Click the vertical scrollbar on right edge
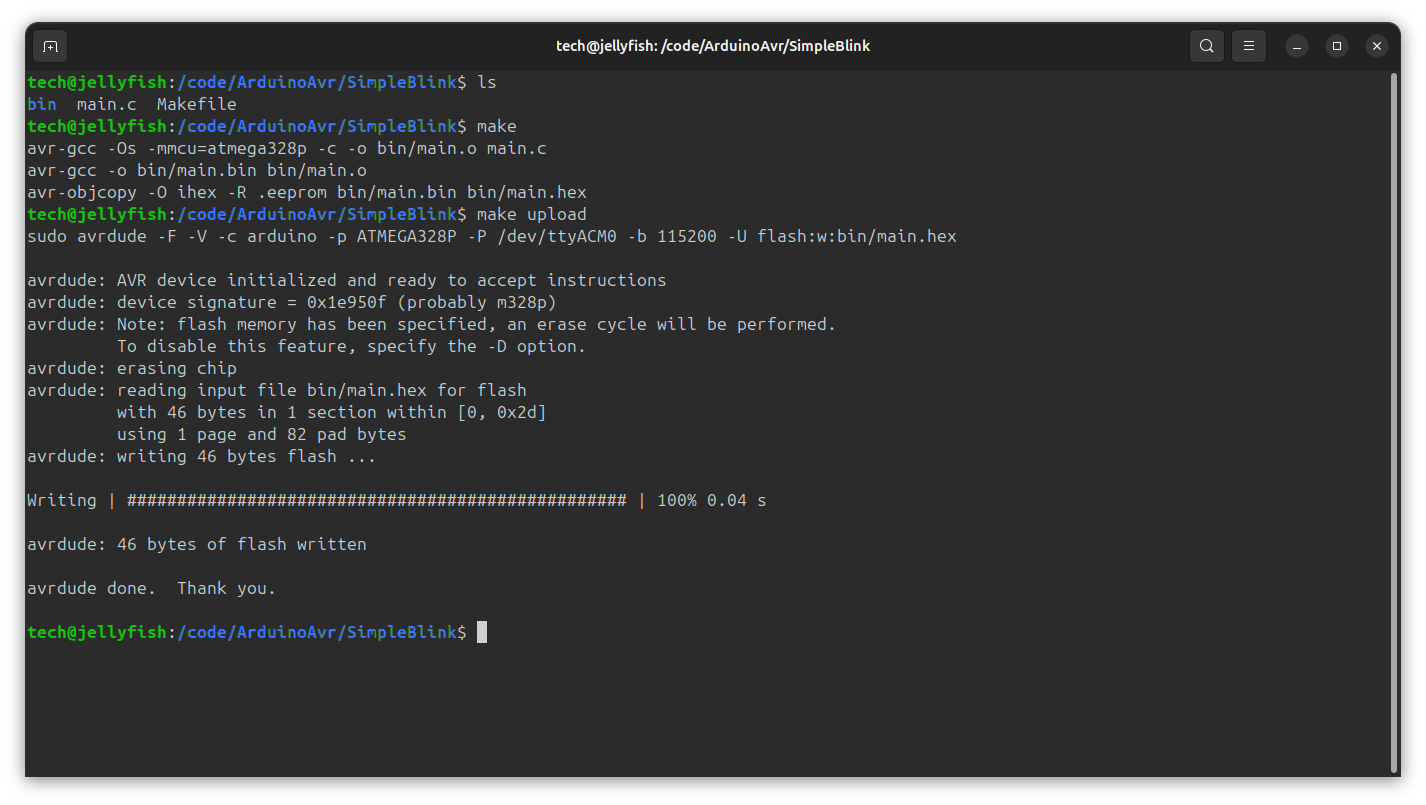1426x805 pixels. click(1394, 420)
